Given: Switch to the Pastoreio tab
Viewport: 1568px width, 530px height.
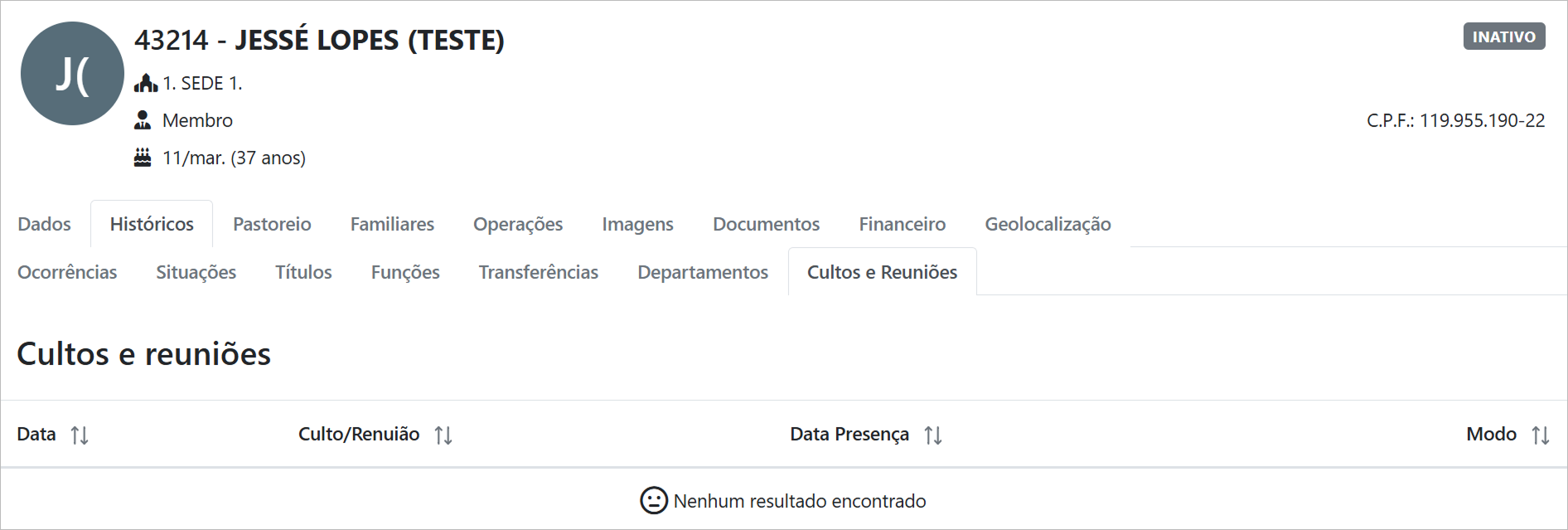Looking at the screenshot, I should [272, 224].
